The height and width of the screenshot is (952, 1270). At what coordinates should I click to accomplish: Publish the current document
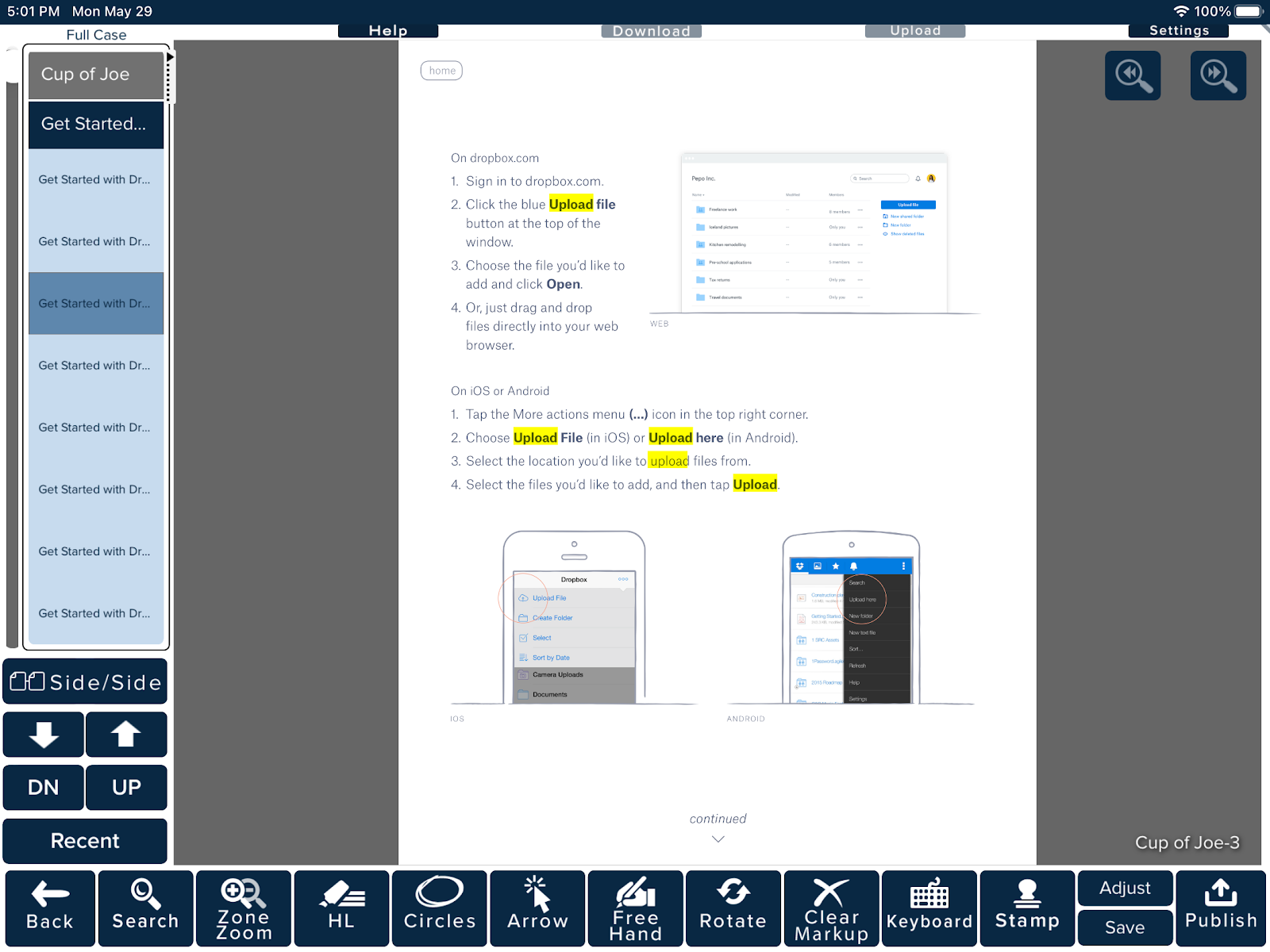click(1220, 908)
